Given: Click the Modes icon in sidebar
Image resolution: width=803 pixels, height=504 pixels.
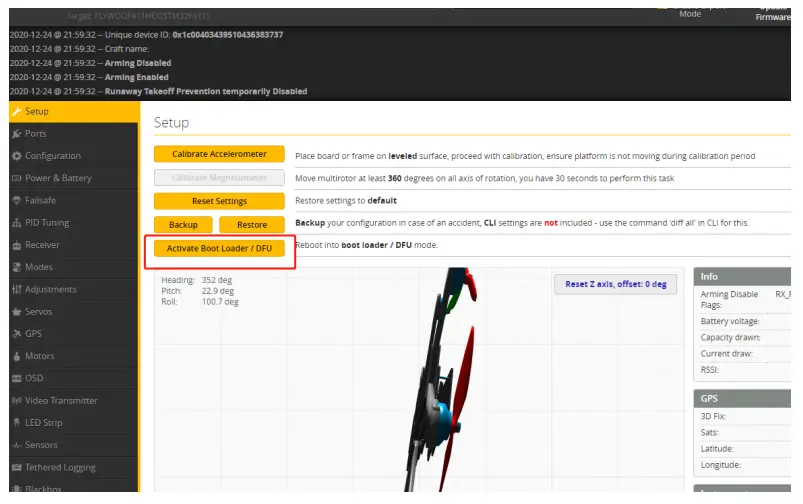Looking at the screenshot, I should click(16, 267).
